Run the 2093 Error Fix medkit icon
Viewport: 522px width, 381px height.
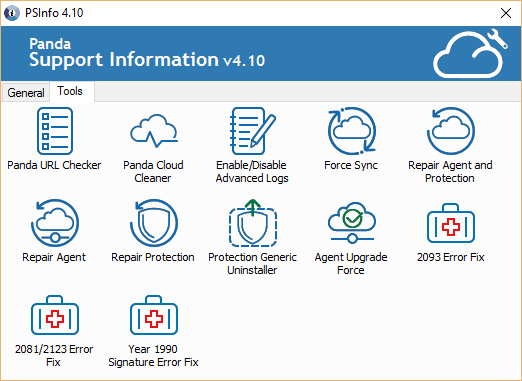coord(451,223)
